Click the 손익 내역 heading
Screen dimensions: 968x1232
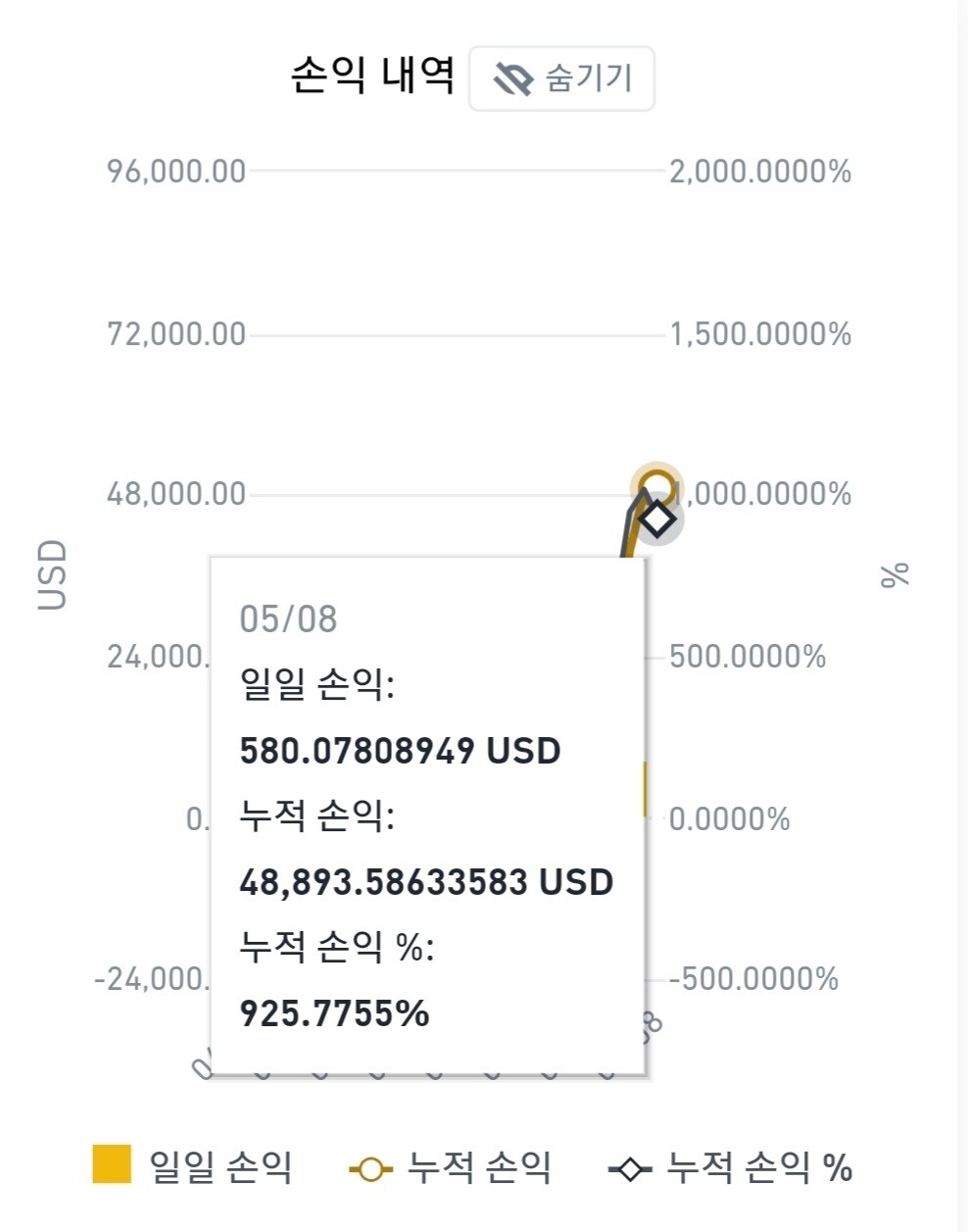pos(372,75)
